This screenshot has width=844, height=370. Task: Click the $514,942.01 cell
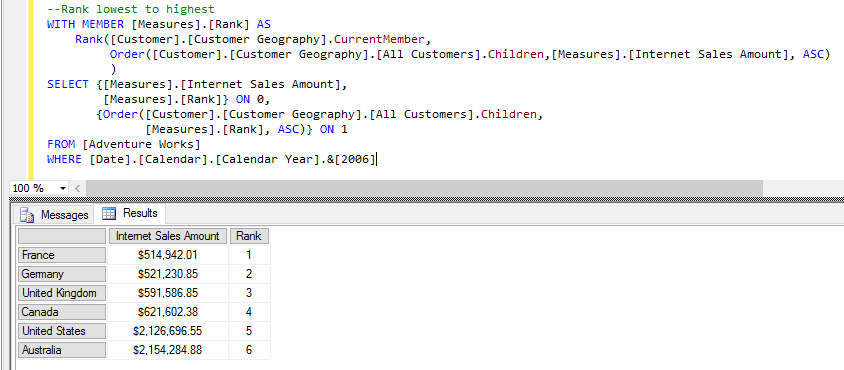click(x=168, y=255)
